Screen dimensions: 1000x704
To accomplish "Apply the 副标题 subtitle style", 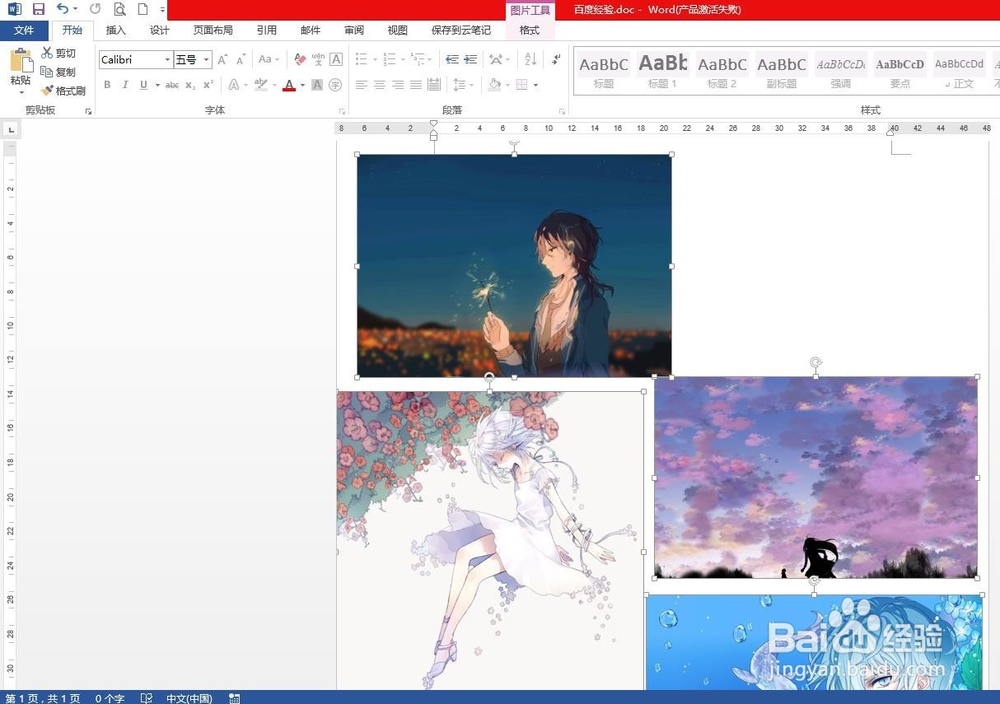I will pos(781,71).
